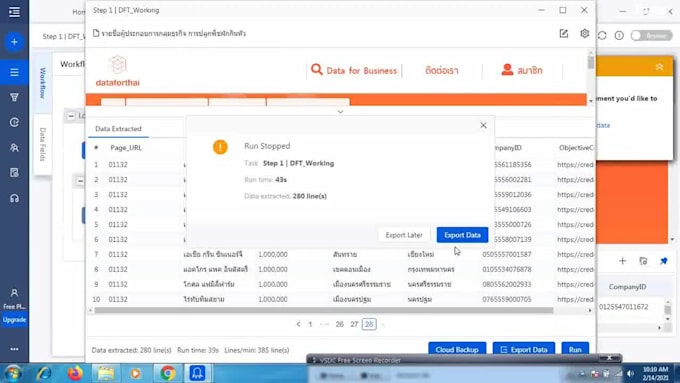Click the pin icon in background panel
The height and width of the screenshot is (383, 680).
point(664,261)
